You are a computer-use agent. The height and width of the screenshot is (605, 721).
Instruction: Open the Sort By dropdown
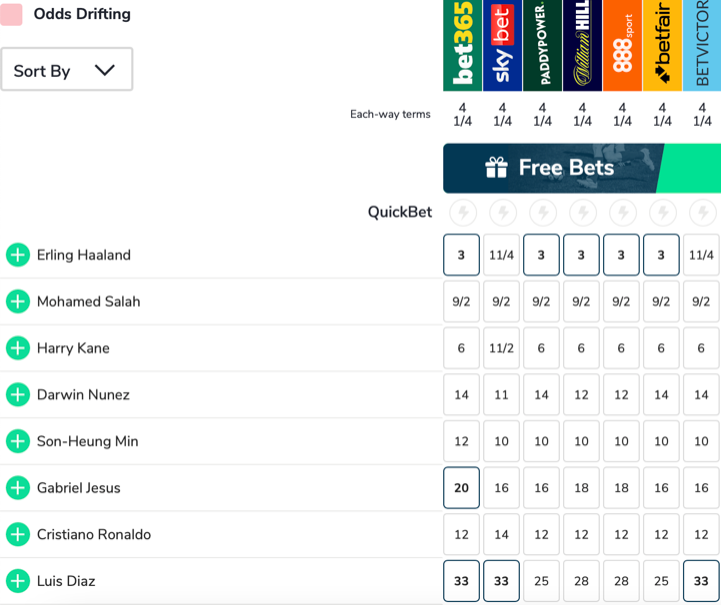coord(66,70)
